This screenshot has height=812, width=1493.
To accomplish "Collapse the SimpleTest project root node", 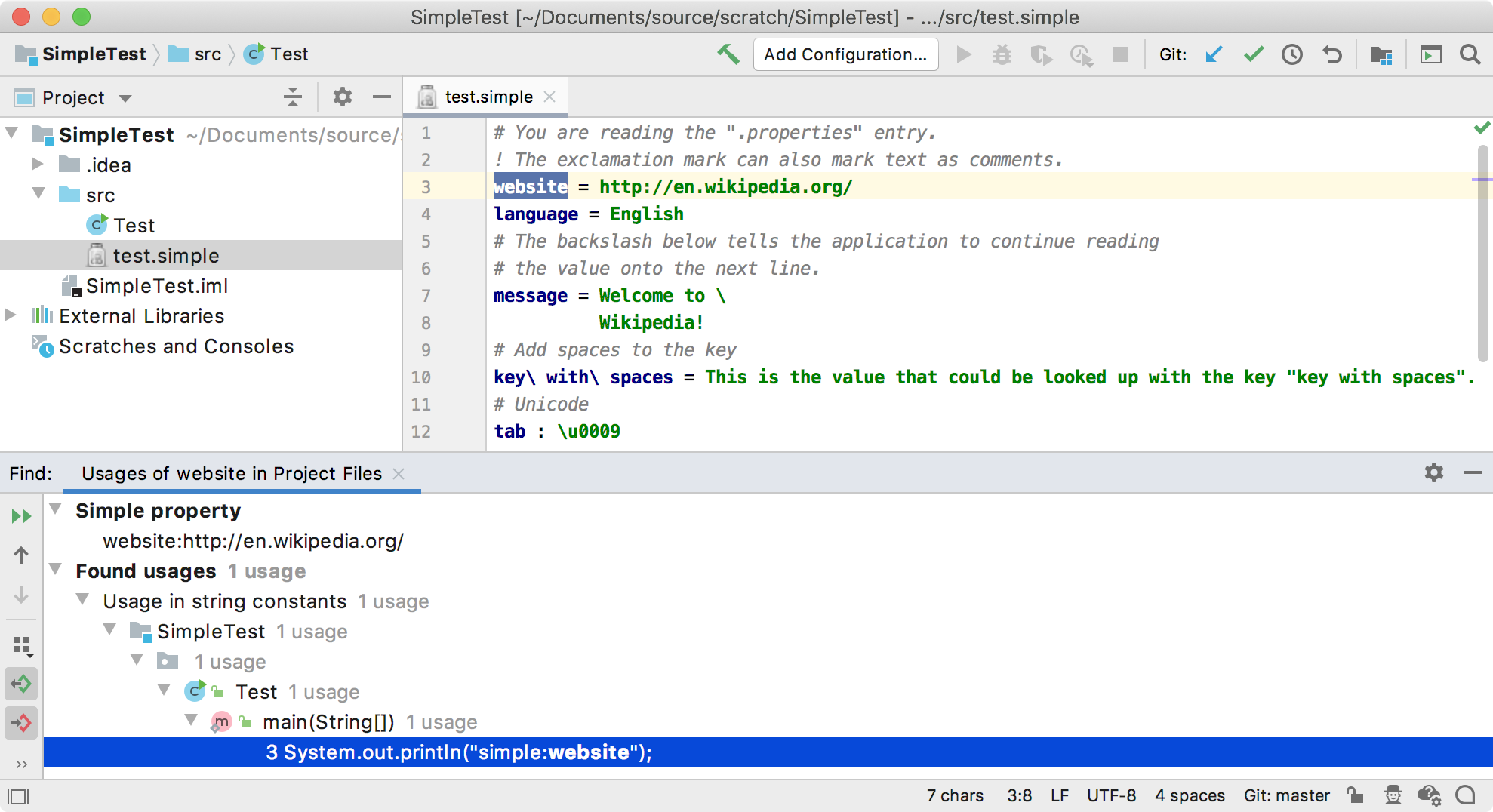I will coord(12,134).
